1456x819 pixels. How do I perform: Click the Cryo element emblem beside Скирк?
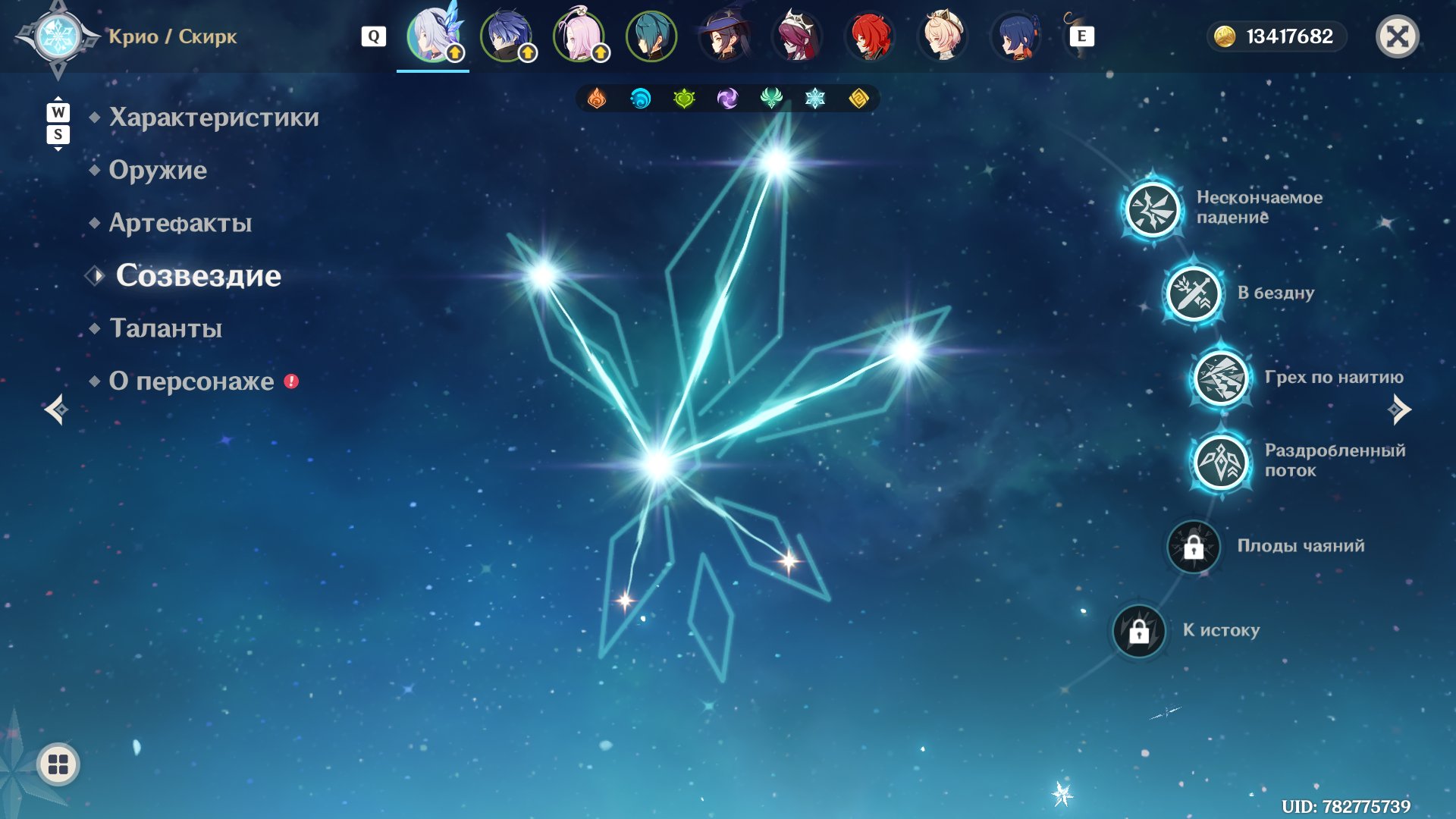click(58, 36)
